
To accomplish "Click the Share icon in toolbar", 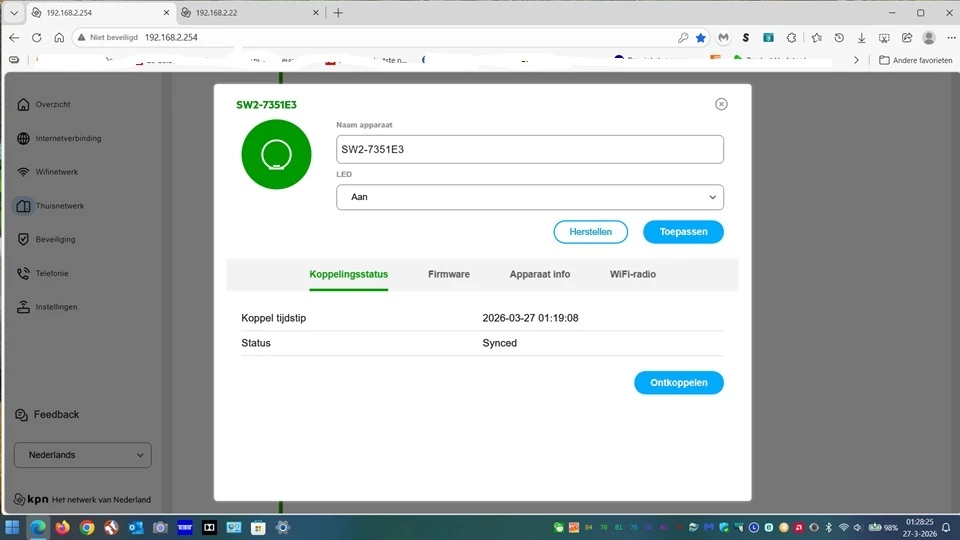I will (907, 38).
